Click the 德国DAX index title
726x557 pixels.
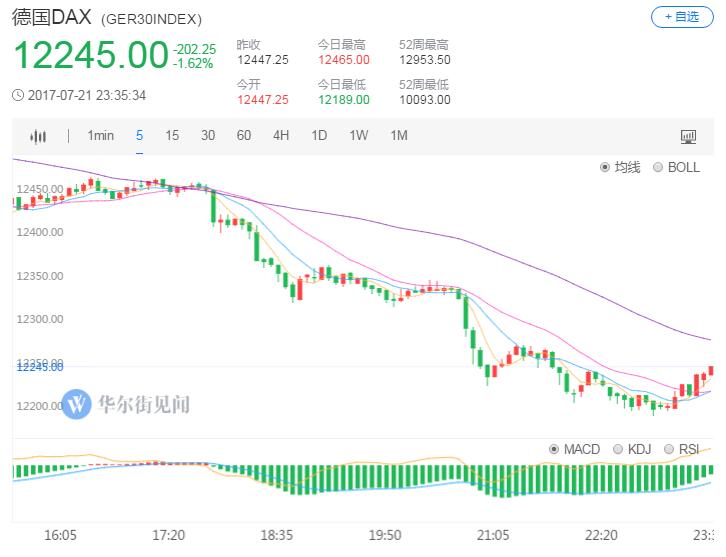pyautogui.click(x=51, y=17)
